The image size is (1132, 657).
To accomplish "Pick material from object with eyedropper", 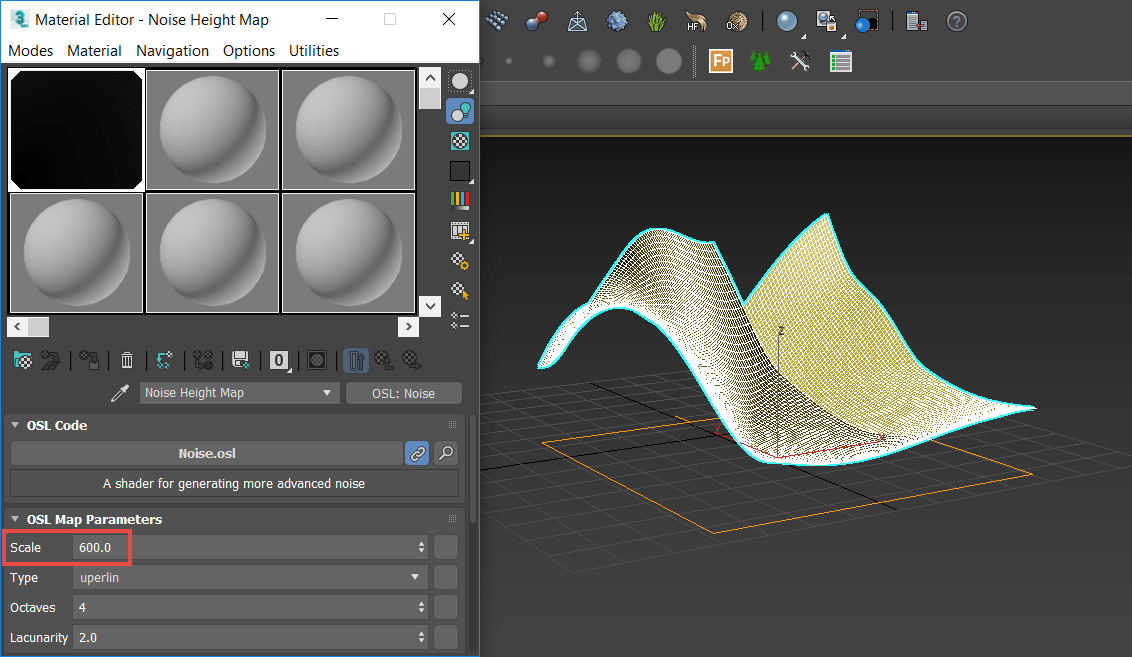I will 121,393.
